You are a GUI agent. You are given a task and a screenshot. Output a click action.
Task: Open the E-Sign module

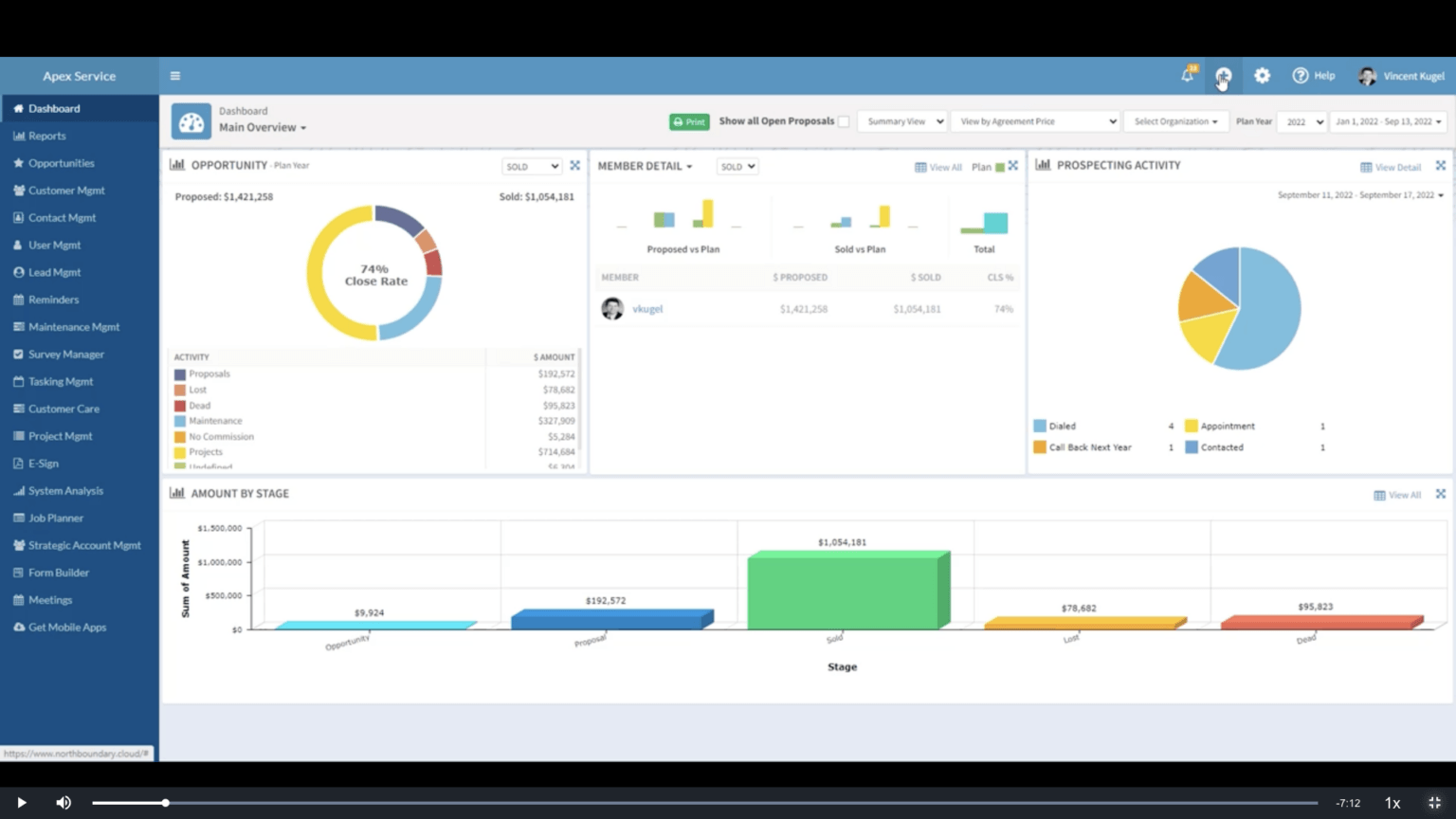coord(42,463)
